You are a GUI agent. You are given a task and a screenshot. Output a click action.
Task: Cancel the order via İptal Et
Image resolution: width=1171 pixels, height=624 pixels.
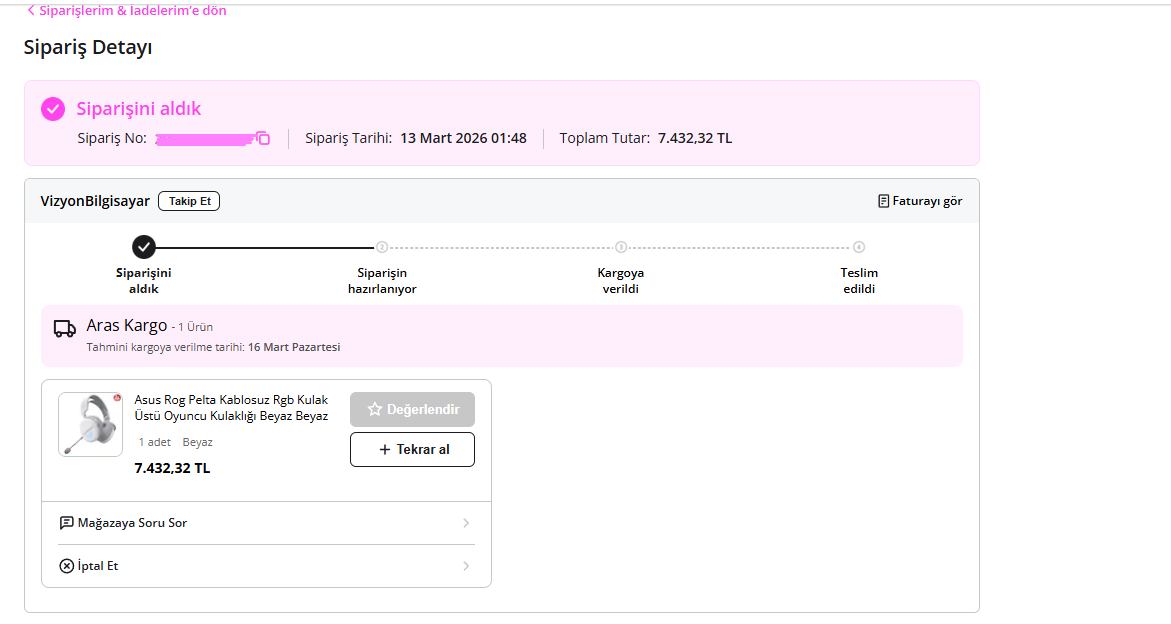coord(266,566)
